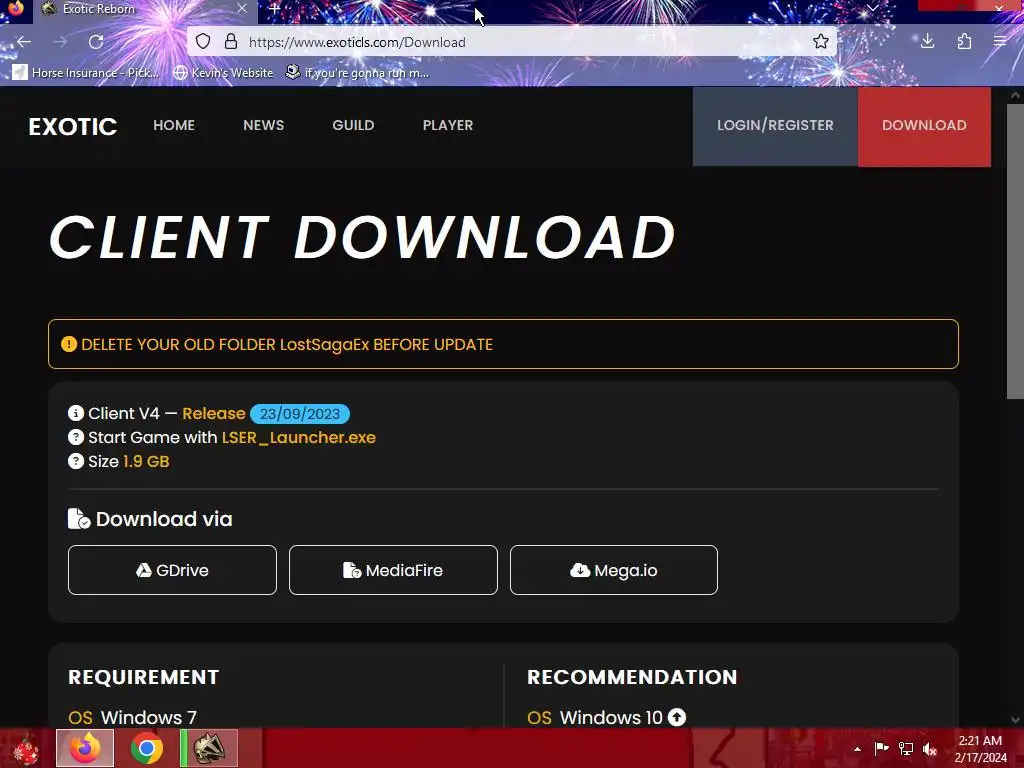Click the Client V4 info icon
Screen dimensions: 1024x768
pyautogui.click(x=76, y=413)
